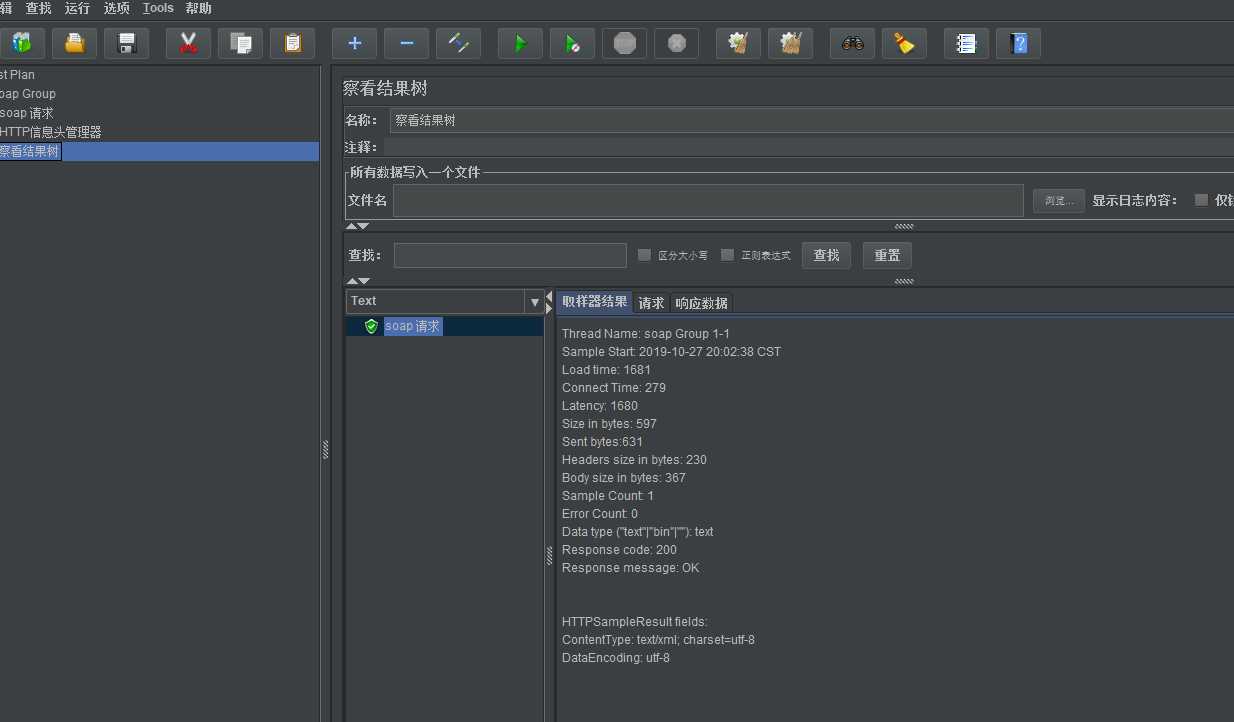Click the 'Thread Name: soap Group 1-1' line
This screenshot has height=722, width=1234.
[x=646, y=334]
